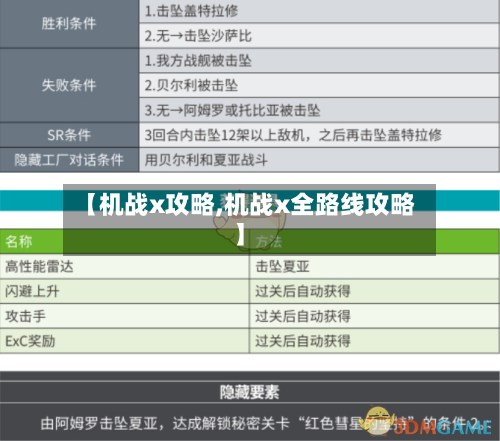Viewport: 500px width, 441px height.
Task: Select the 击坠夏亚 cell
Action: (x=374, y=267)
